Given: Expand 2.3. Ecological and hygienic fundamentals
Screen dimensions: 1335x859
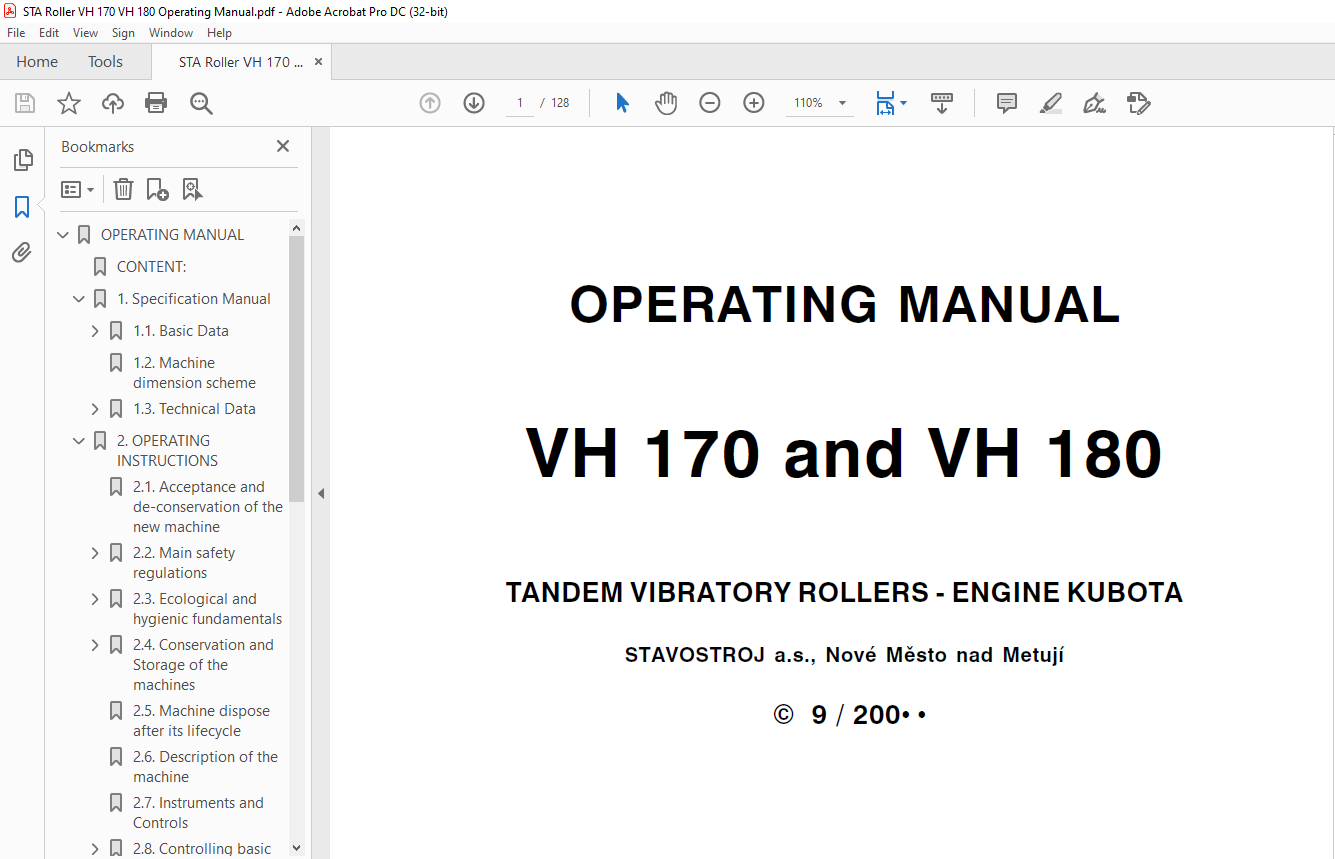Looking at the screenshot, I should pyautogui.click(x=96, y=599).
